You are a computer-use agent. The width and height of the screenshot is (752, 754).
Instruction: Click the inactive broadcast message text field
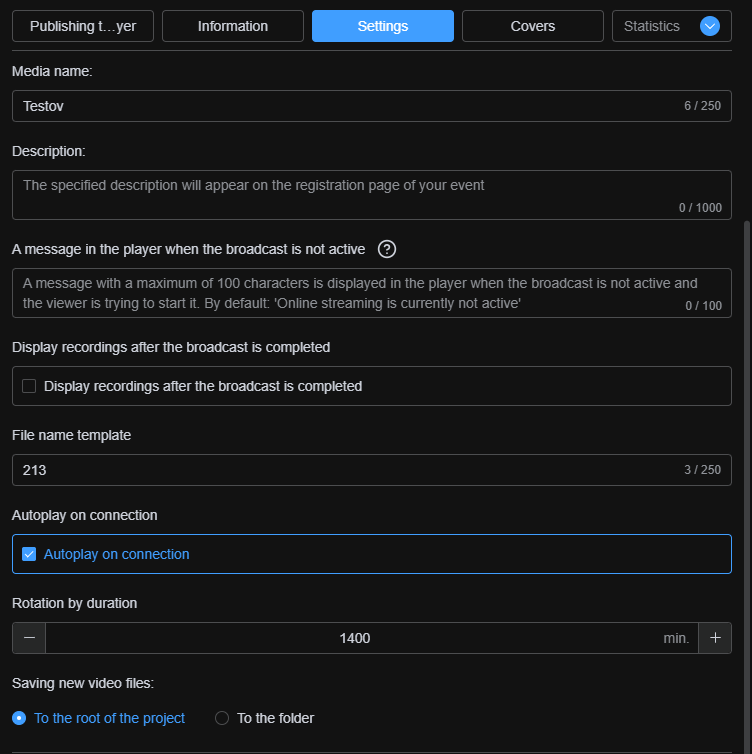tap(372, 293)
